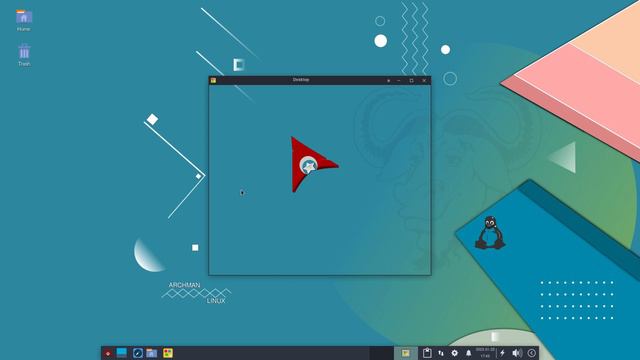Click the circular arrow icon at tray end
Image resolution: width=640 pixels, height=360 pixels.
click(531, 353)
